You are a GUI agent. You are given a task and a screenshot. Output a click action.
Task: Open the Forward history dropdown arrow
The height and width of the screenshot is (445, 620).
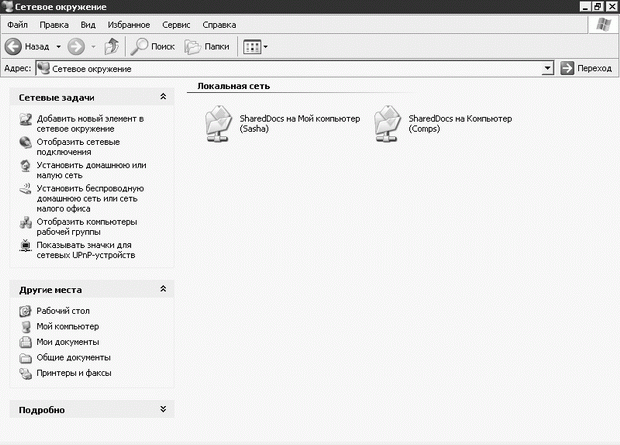[x=93, y=47]
